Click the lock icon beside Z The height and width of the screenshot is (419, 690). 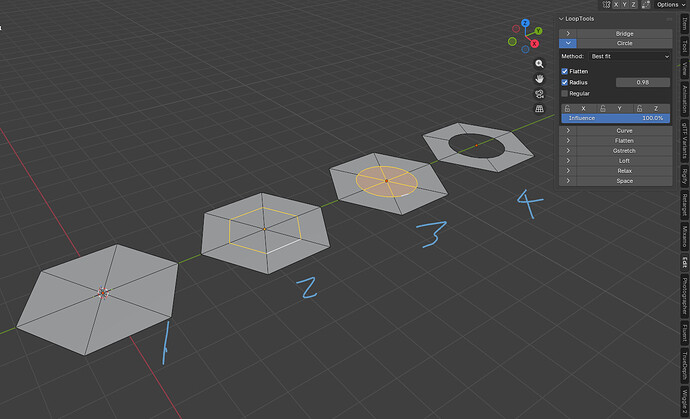[x=639, y=108]
